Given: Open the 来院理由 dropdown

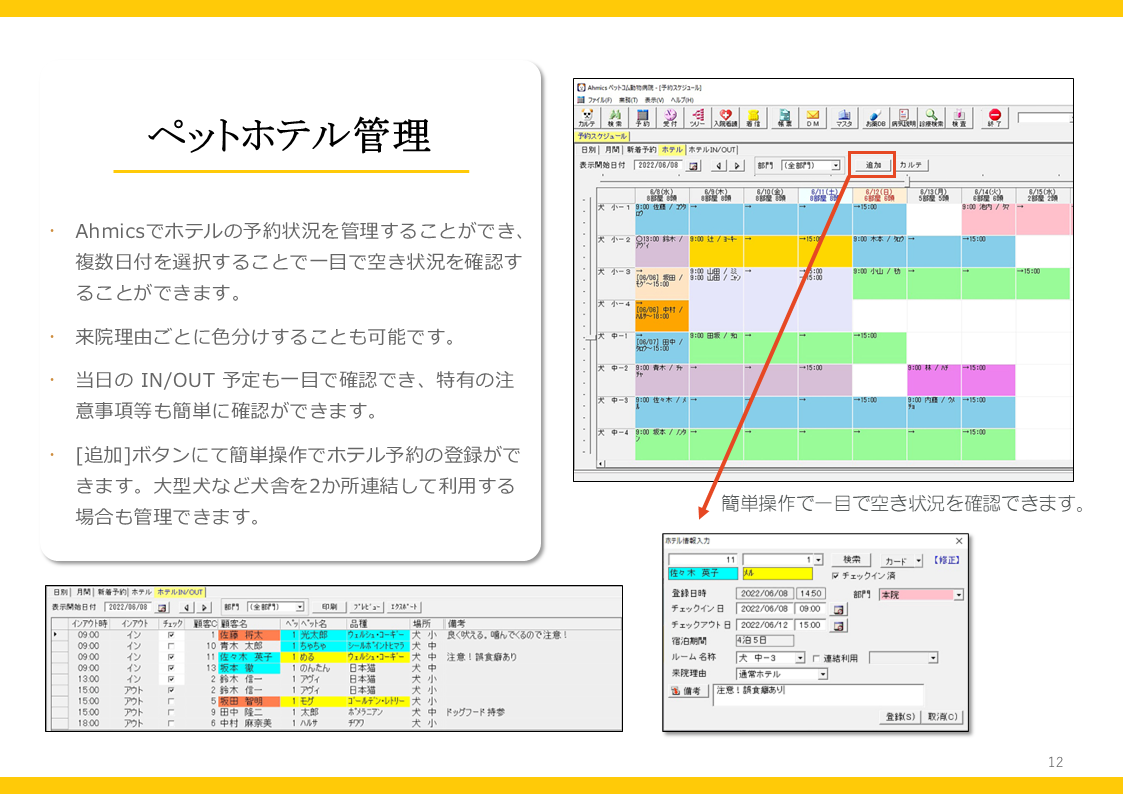Looking at the screenshot, I should pyautogui.click(x=822, y=674).
